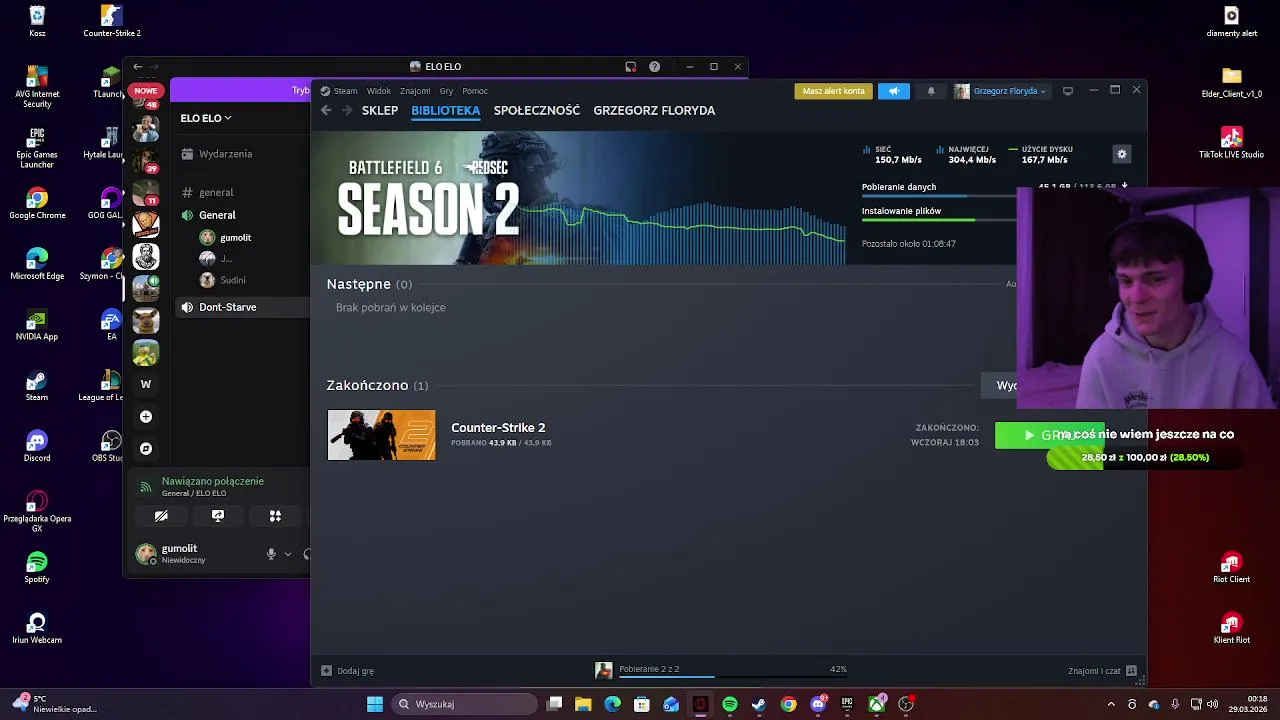Open NVIDIA App desktop icon
This screenshot has height=720, width=1280.
click(37, 325)
